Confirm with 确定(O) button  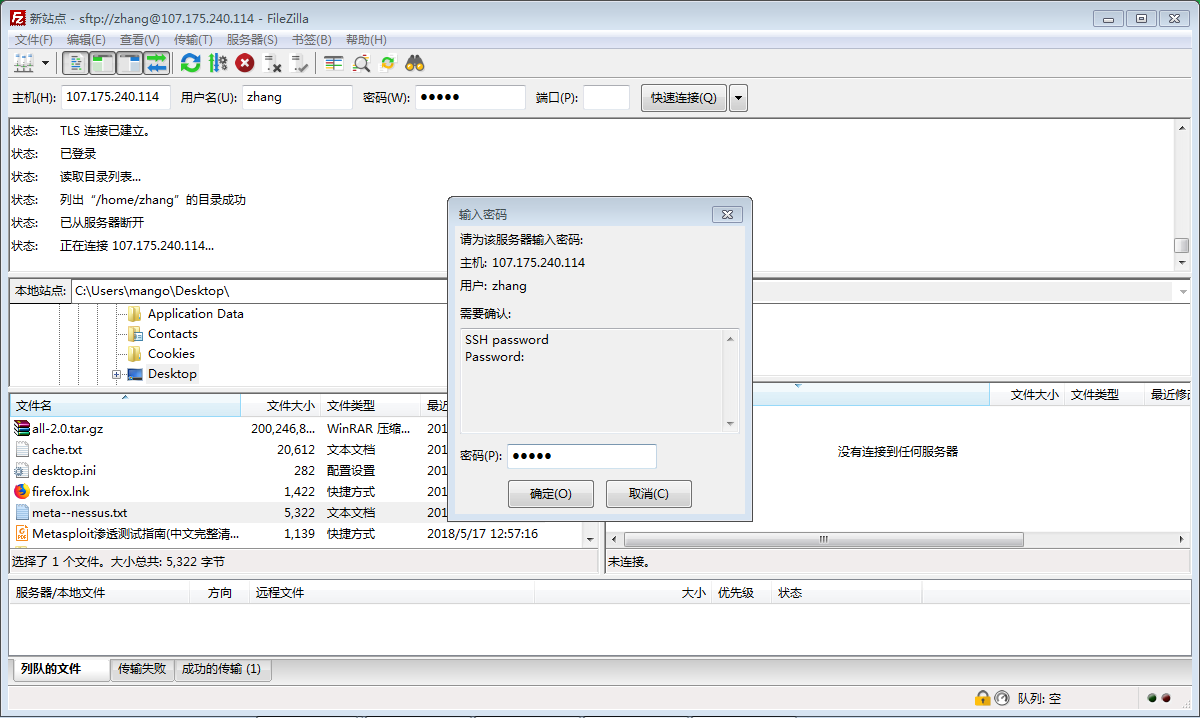(551, 494)
